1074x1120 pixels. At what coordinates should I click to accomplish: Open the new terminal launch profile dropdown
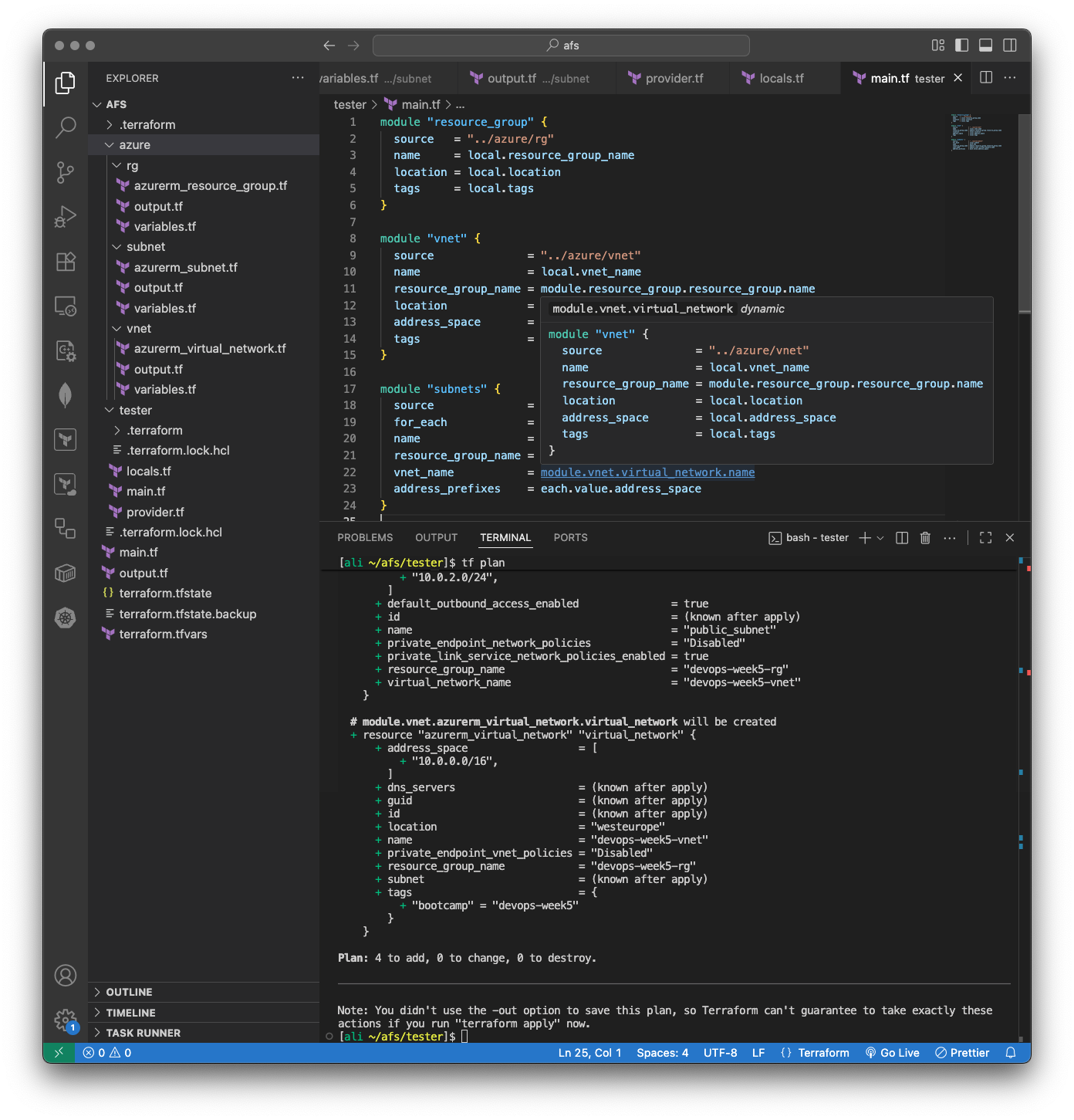[880, 538]
